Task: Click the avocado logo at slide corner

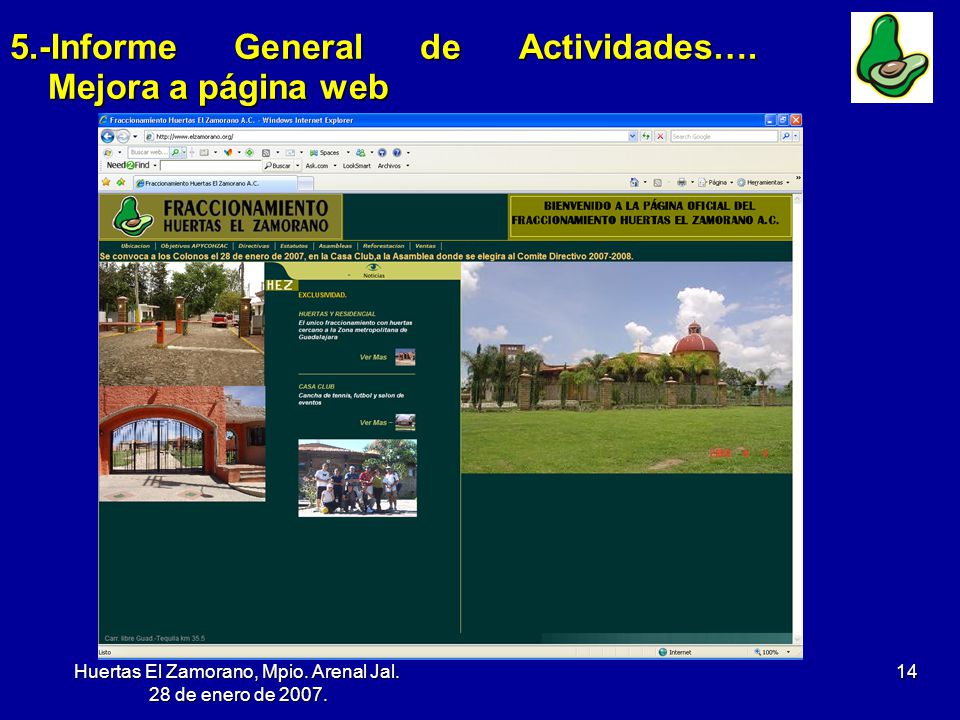Action: coord(891,57)
